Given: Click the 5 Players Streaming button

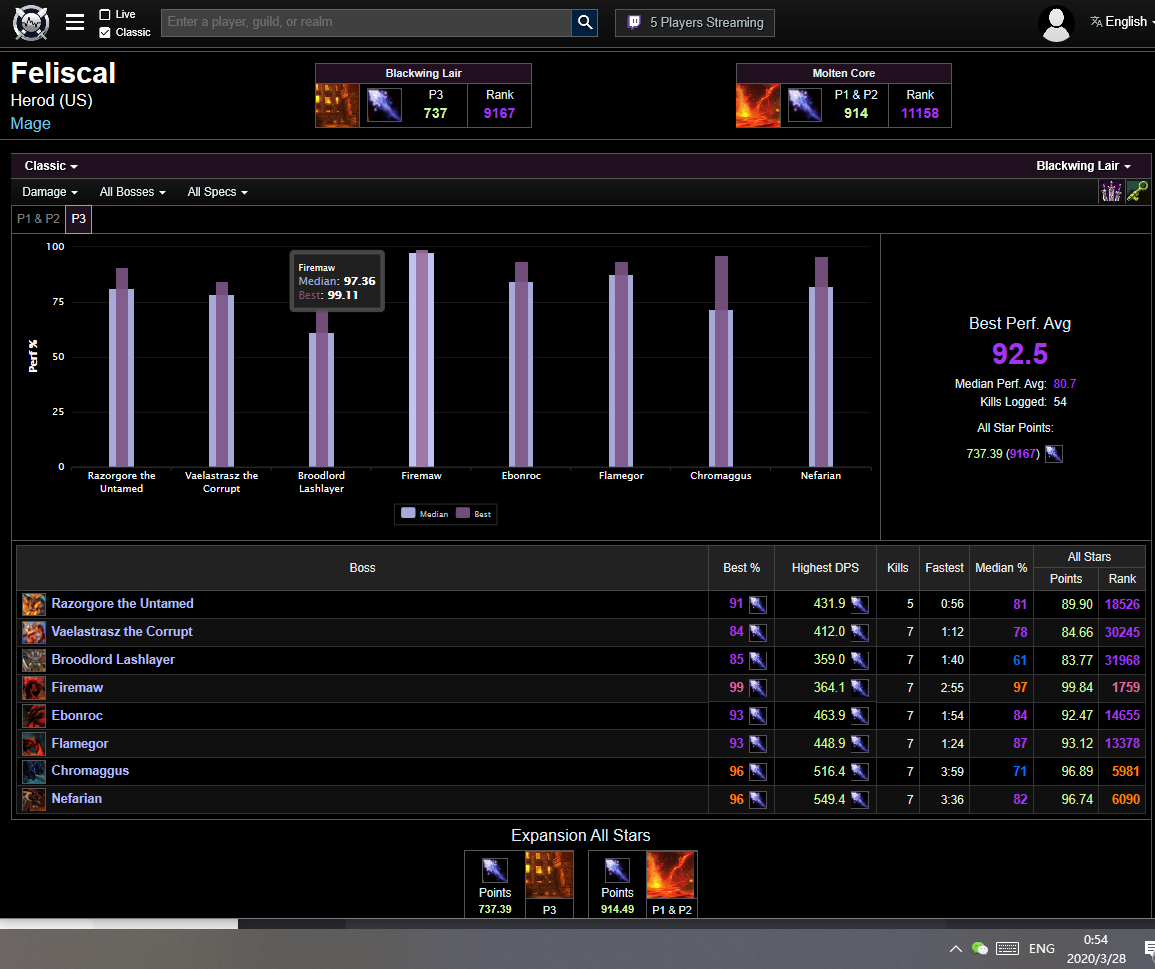Looking at the screenshot, I should click(694, 22).
